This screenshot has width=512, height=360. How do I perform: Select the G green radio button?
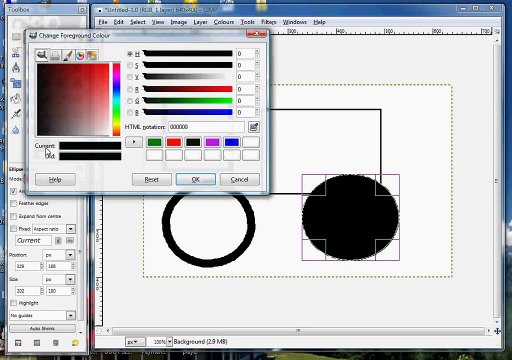click(x=130, y=101)
